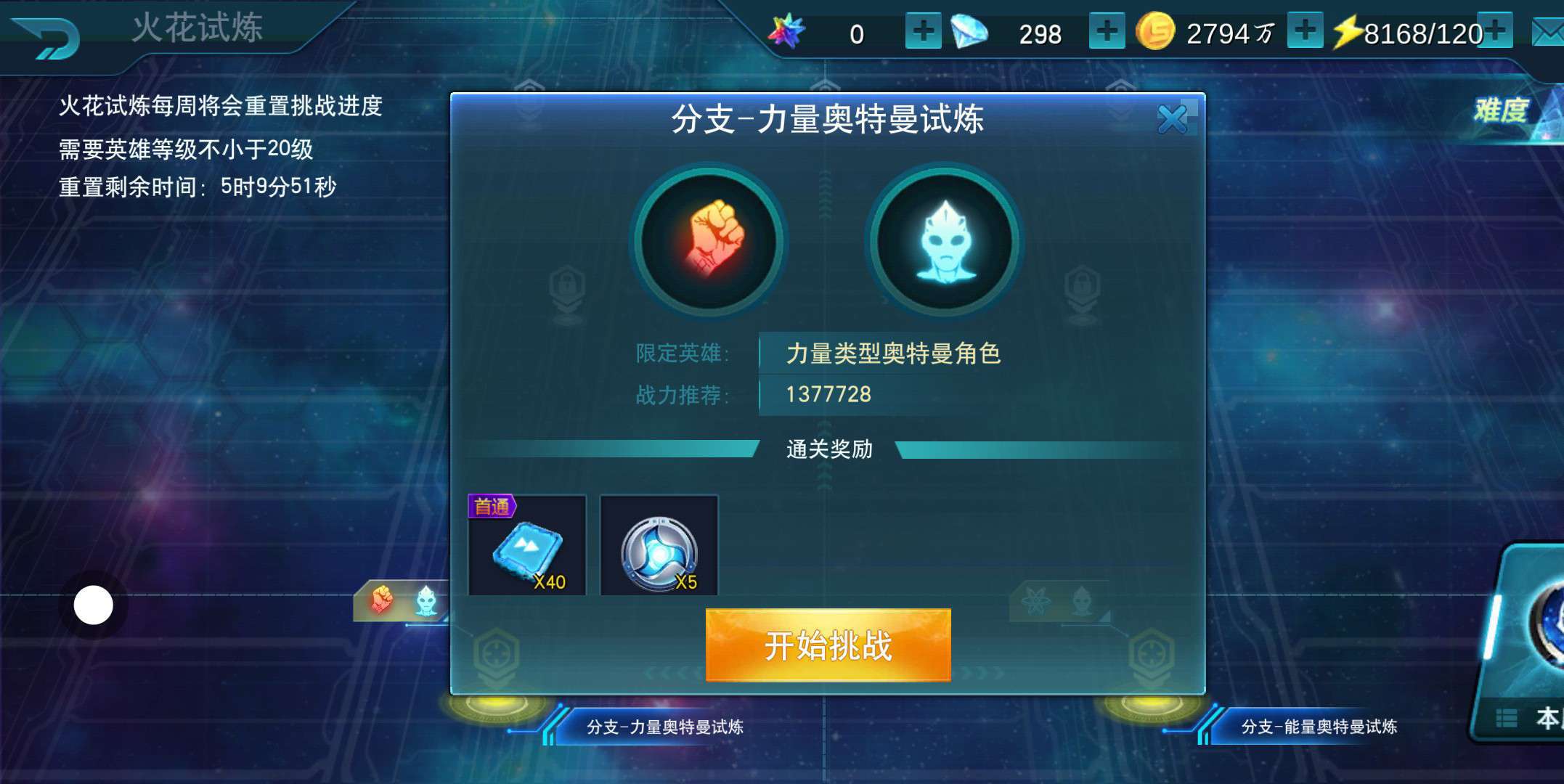Tap the white floating assistive circle
This screenshot has height=784, width=1564.
click(94, 605)
